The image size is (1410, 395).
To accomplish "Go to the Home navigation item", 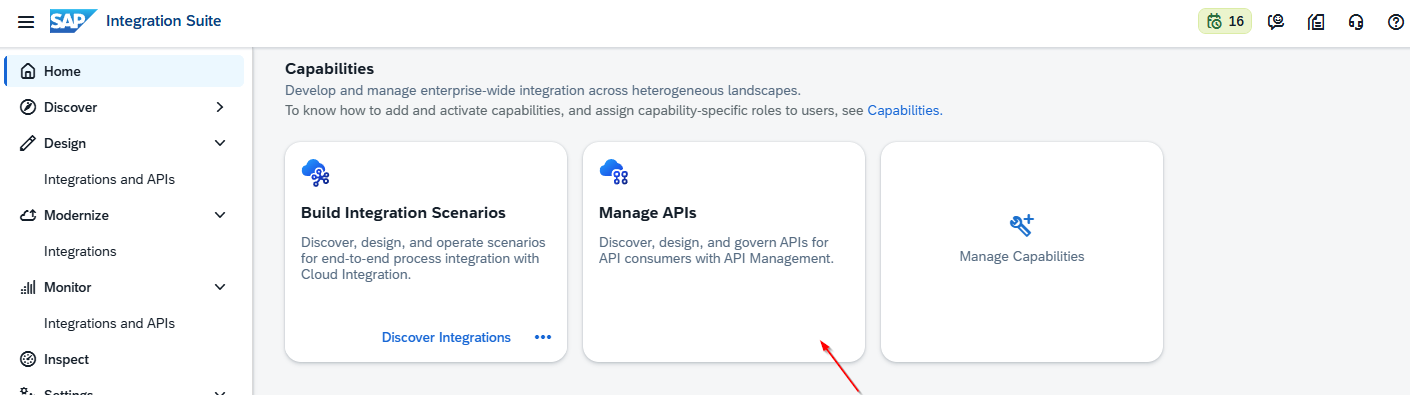I will pos(124,71).
